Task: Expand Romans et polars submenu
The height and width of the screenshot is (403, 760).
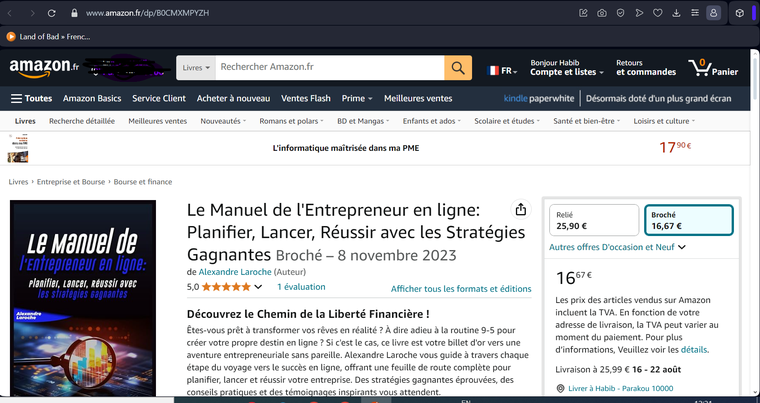Action: tap(291, 121)
